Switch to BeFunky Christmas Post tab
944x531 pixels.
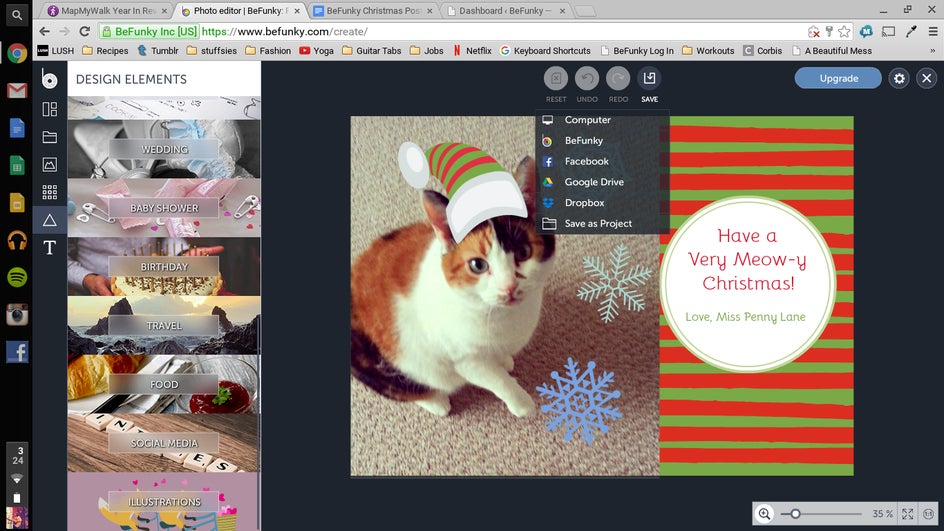click(x=373, y=10)
